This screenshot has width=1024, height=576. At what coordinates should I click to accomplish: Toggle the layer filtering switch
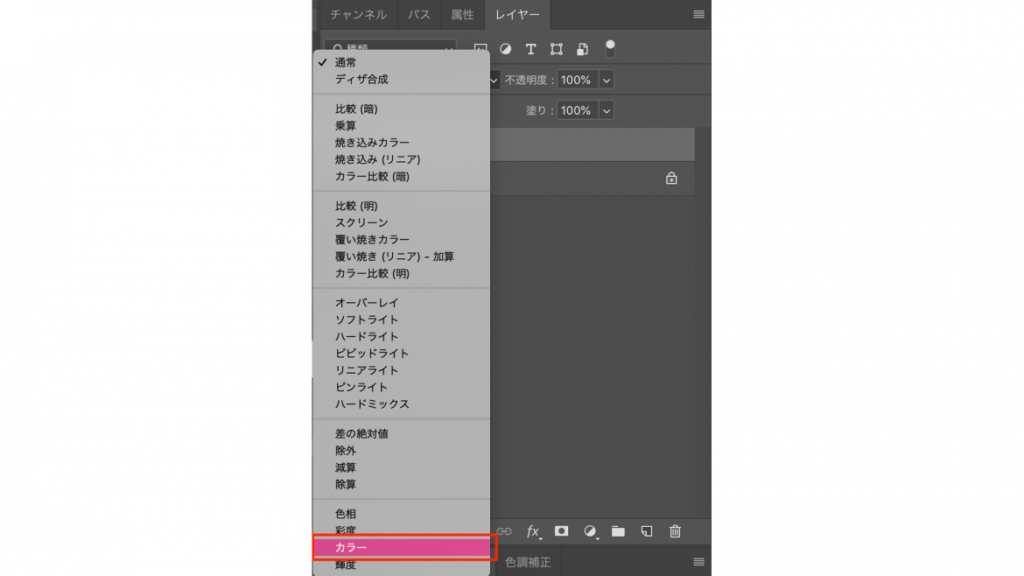pyautogui.click(x=610, y=48)
